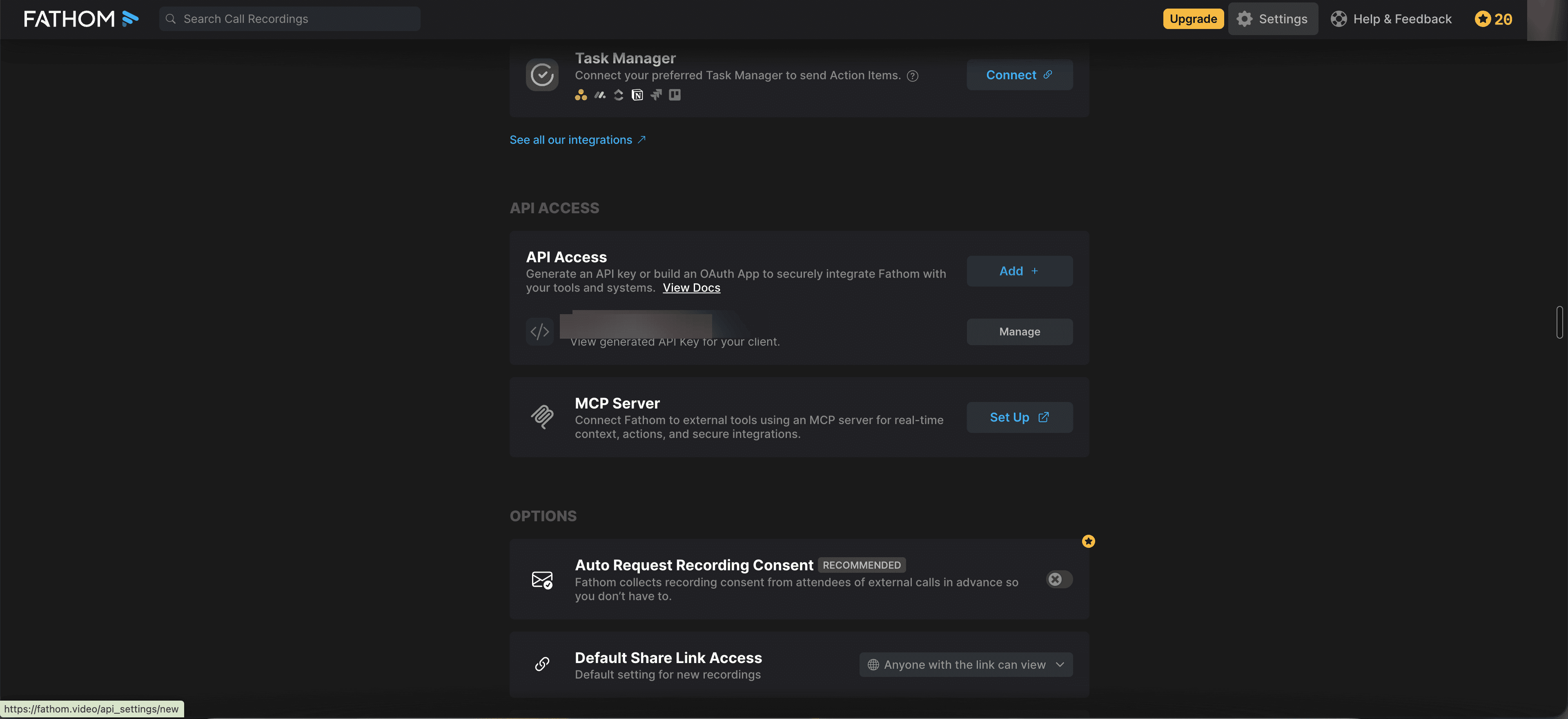Click the Default Share Link Access link icon
The width and height of the screenshot is (1568, 719).
pos(542,664)
